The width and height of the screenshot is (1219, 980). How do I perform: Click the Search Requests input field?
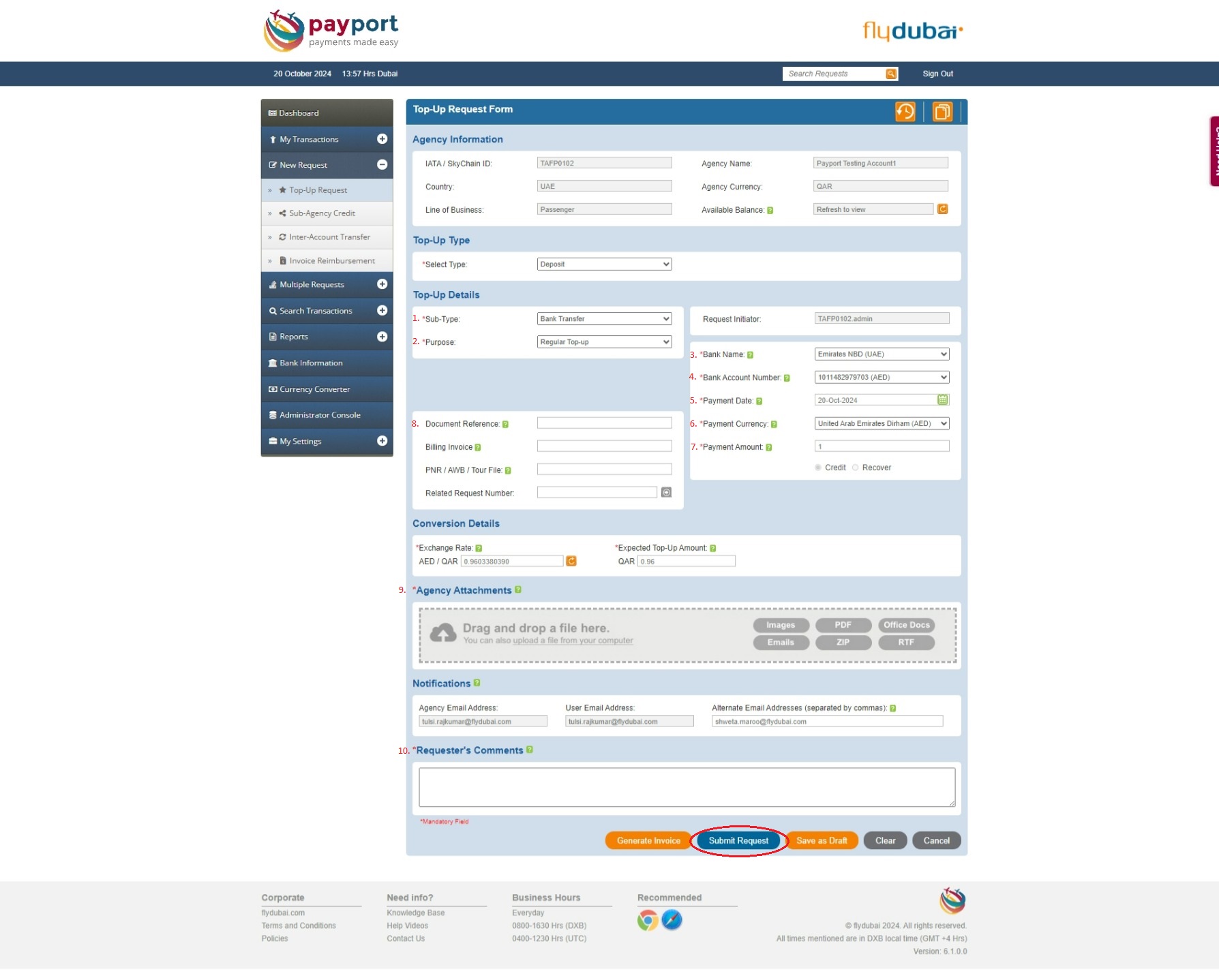pyautogui.click(x=833, y=74)
